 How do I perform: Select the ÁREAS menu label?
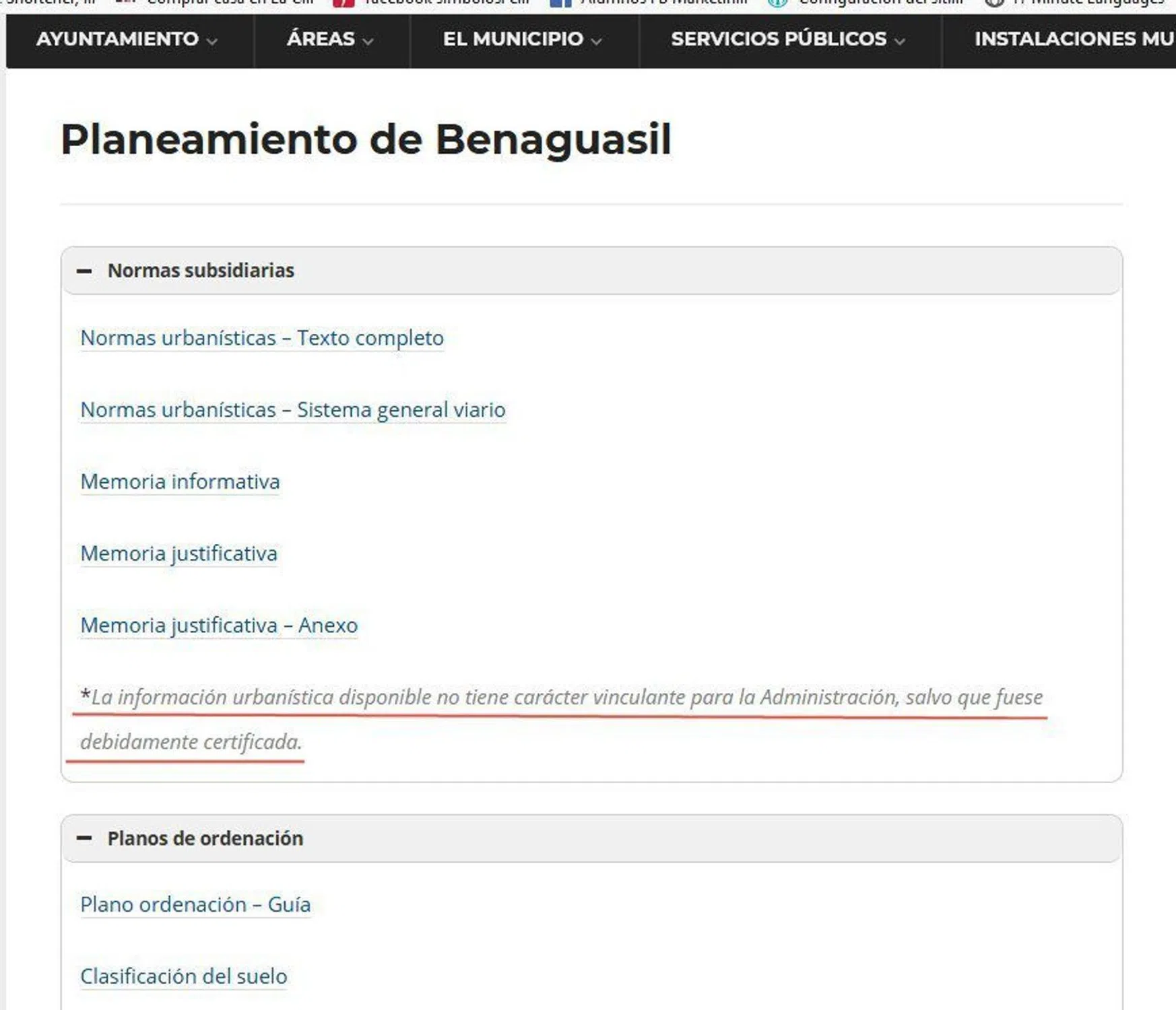(x=321, y=39)
